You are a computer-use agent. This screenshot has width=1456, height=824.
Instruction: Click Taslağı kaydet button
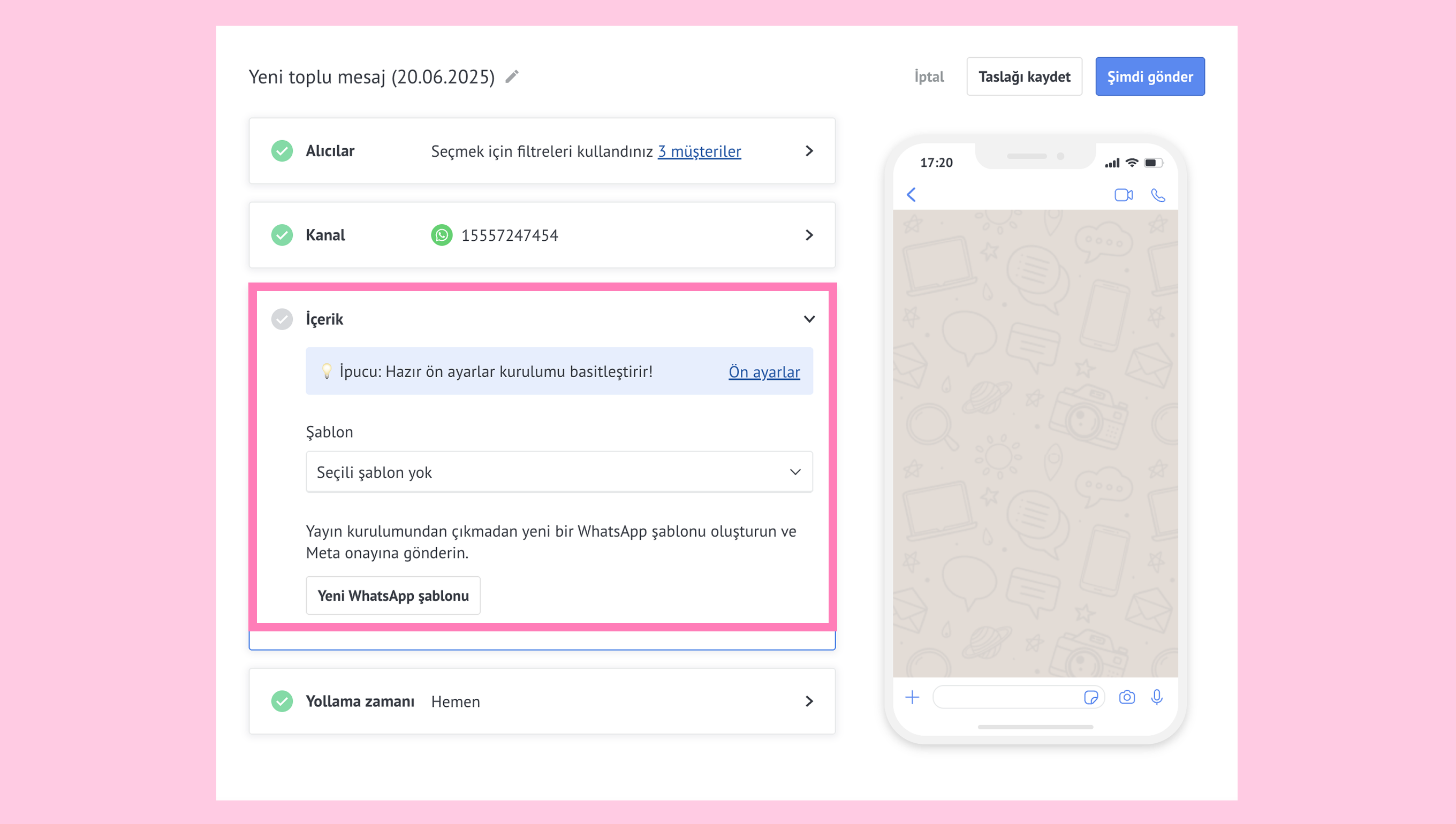tap(1024, 77)
